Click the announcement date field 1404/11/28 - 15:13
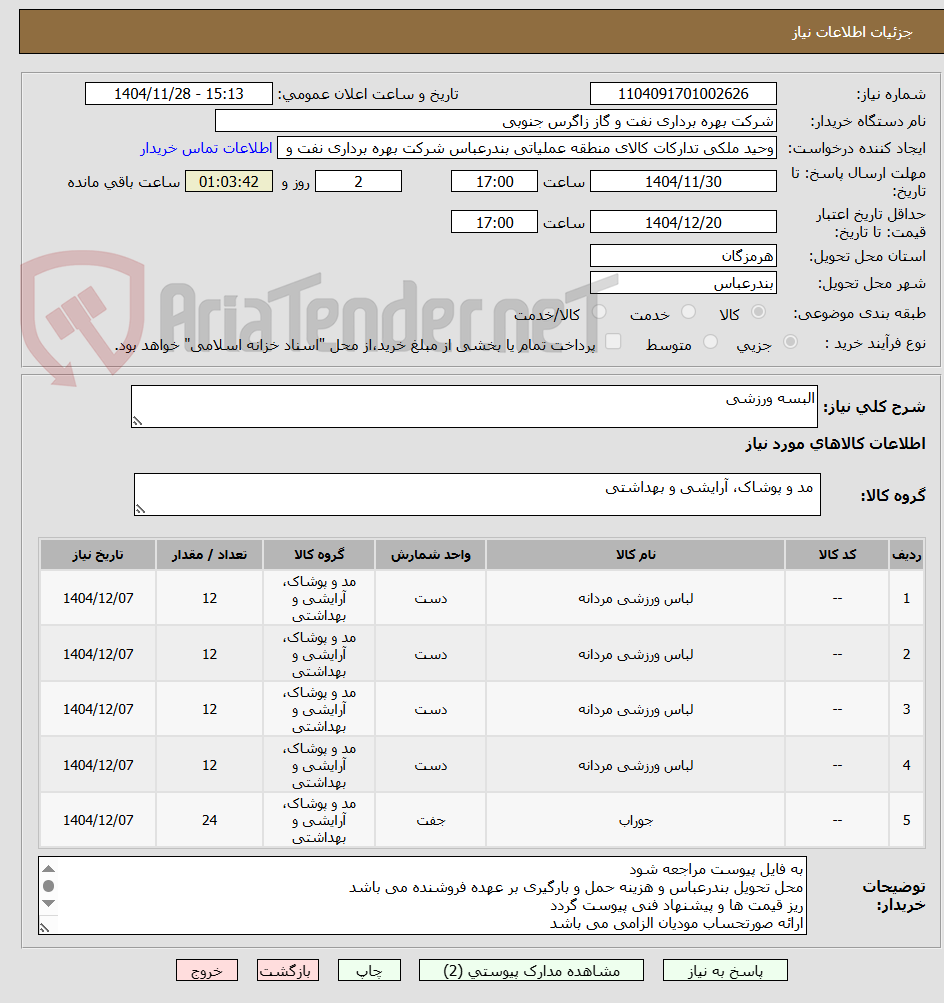Screen dimensions: 944x1003 178,93
